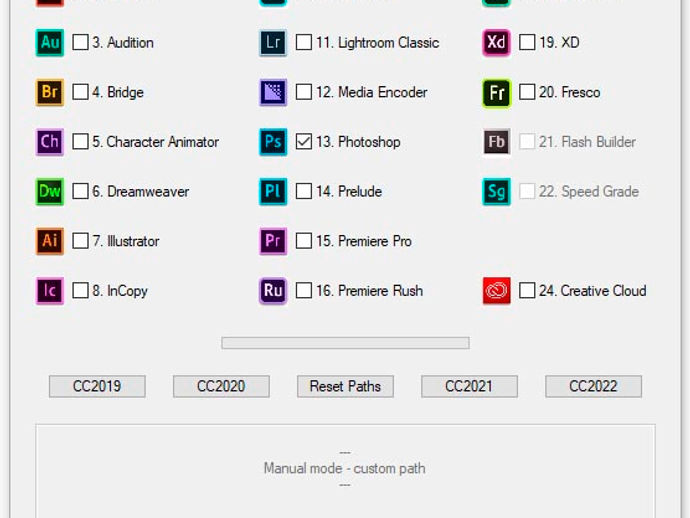
Task: Select the 6. Dreamweaver checkbox
Action: click(80, 191)
